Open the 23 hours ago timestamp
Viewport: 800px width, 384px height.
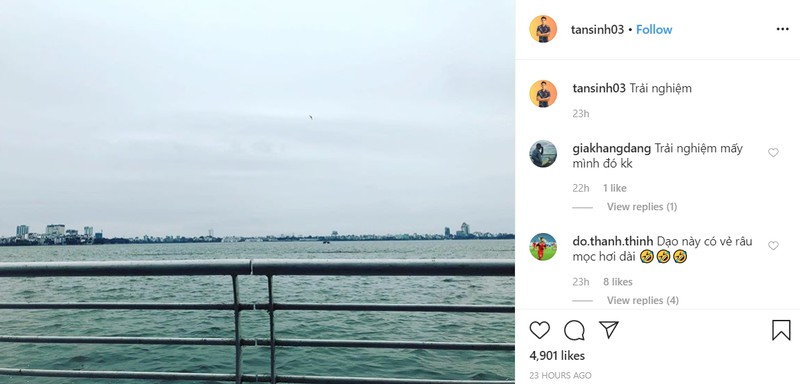[x=560, y=375]
